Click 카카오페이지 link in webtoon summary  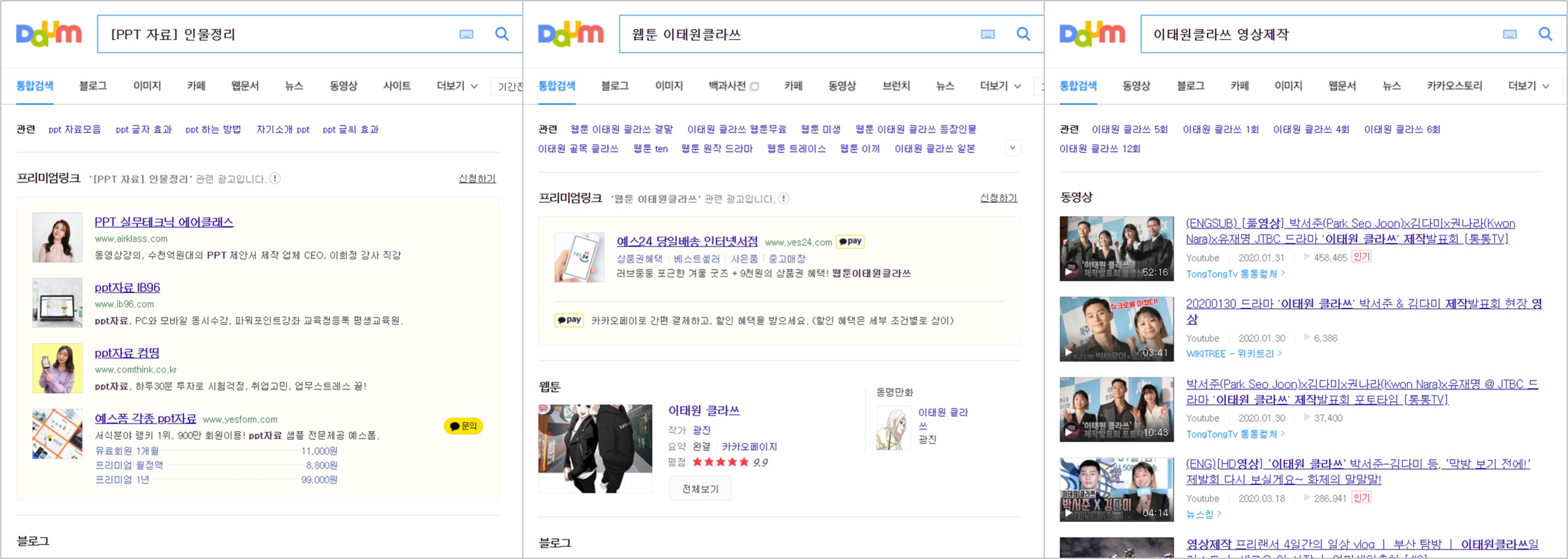coord(749,446)
